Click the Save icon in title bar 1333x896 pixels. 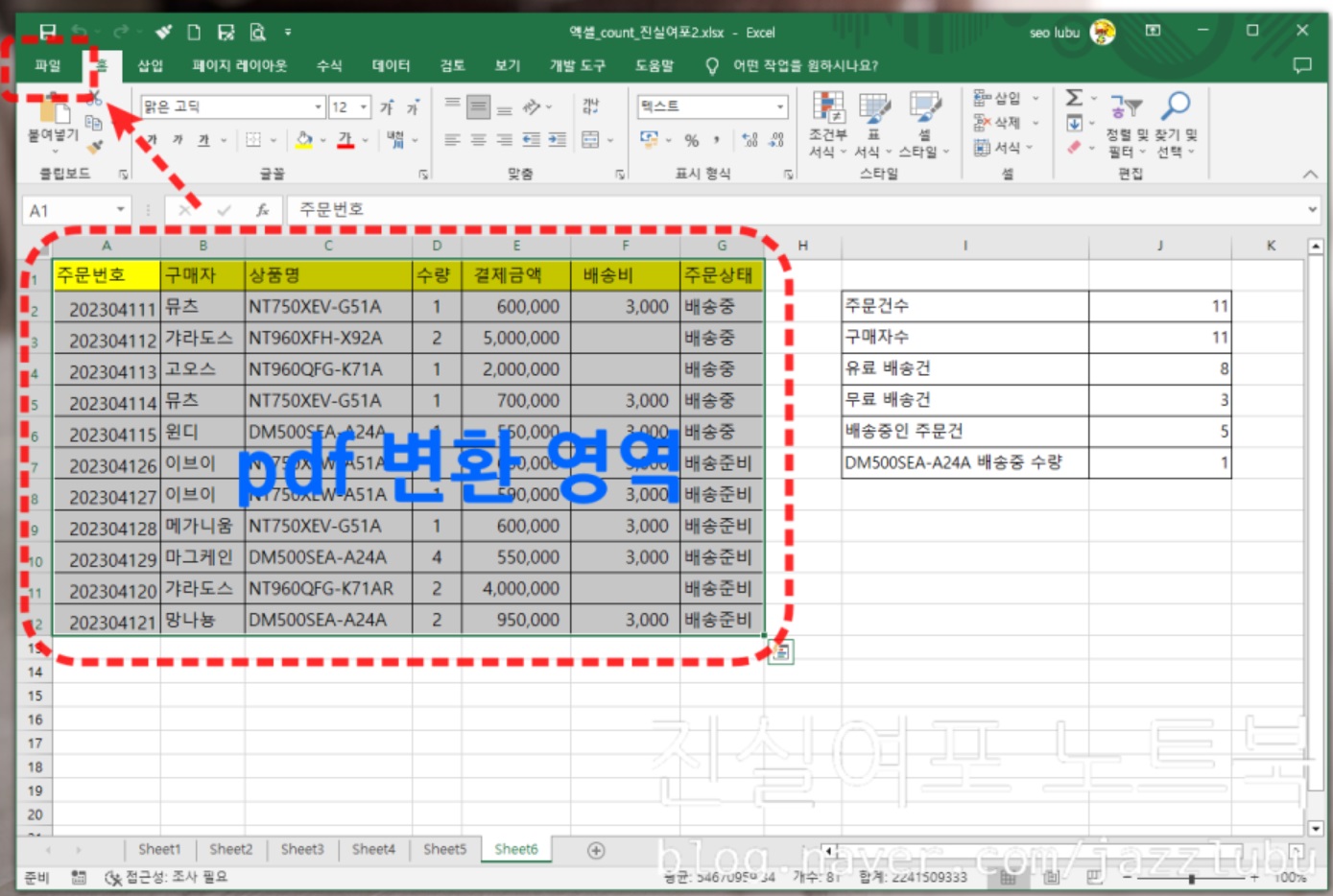[x=47, y=33]
